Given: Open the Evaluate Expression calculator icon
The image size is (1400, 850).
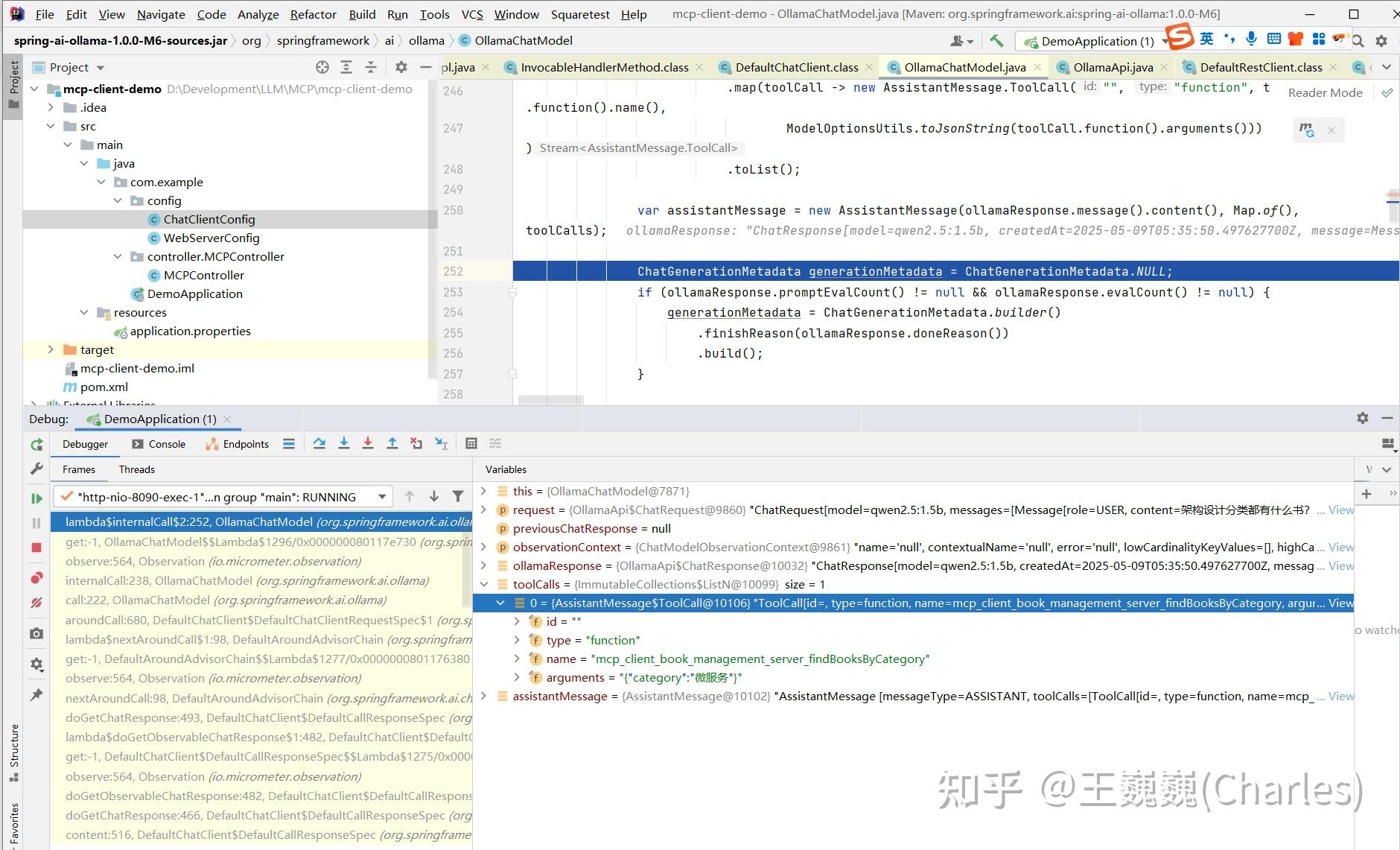Looking at the screenshot, I should tap(471, 443).
